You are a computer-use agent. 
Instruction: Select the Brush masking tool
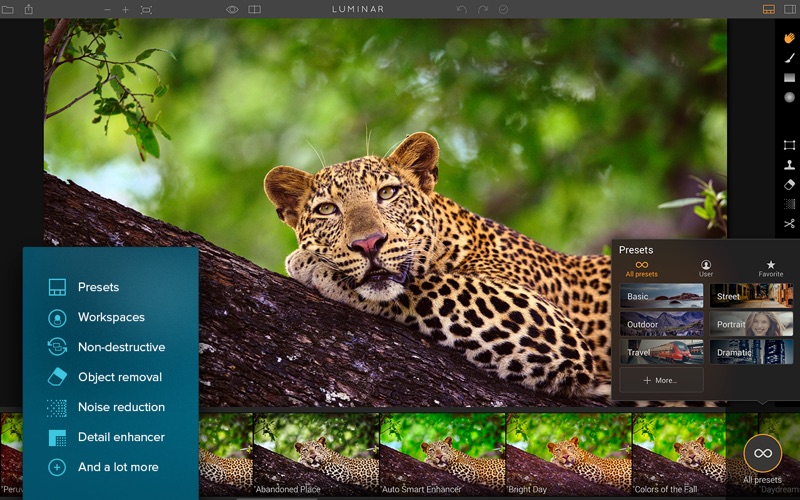[789, 58]
